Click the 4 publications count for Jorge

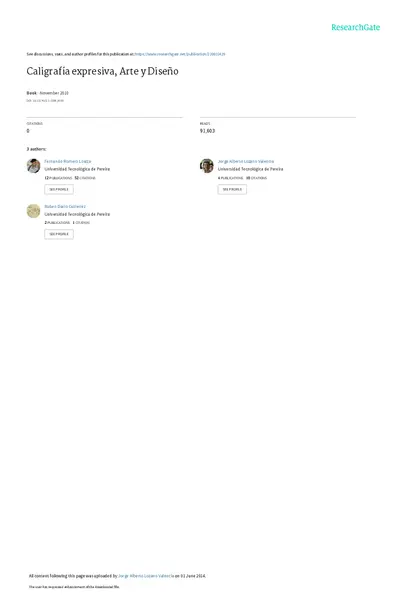pyautogui.click(x=230, y=178)
